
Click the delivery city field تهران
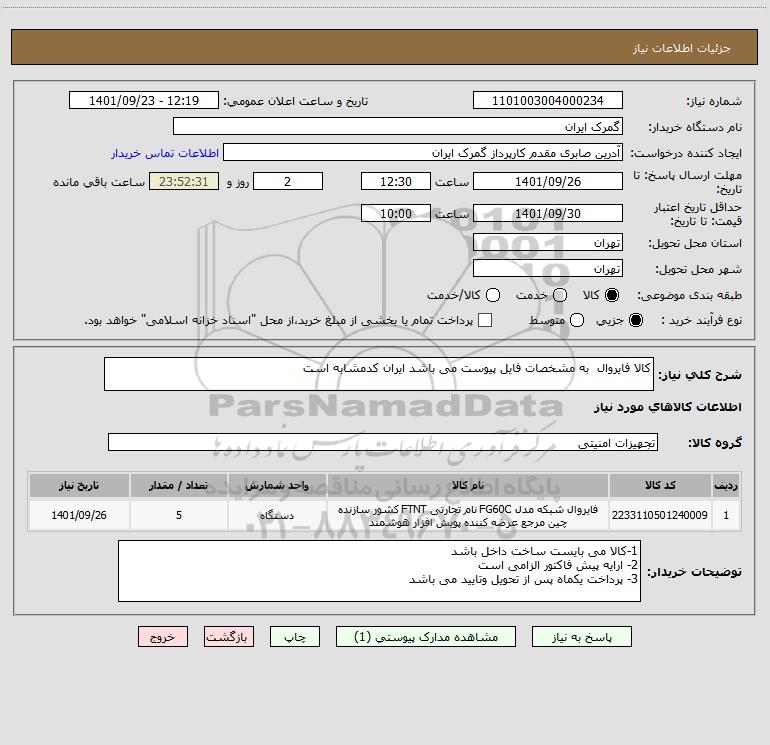548,269
